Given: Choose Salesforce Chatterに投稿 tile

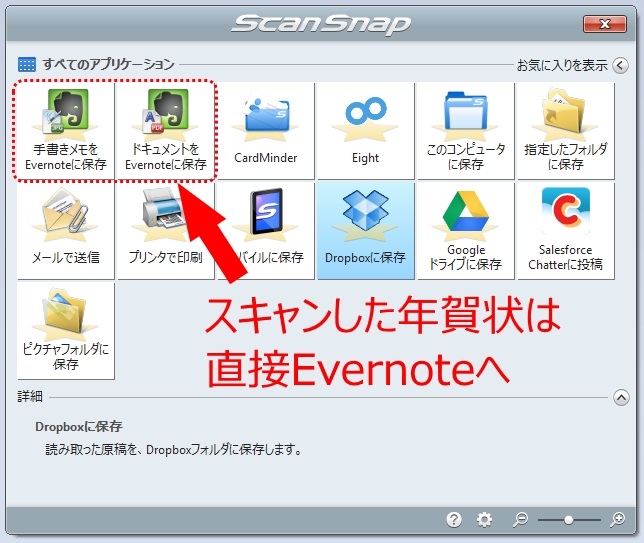Looking at the screenshot, I should (x=566, y=231).
